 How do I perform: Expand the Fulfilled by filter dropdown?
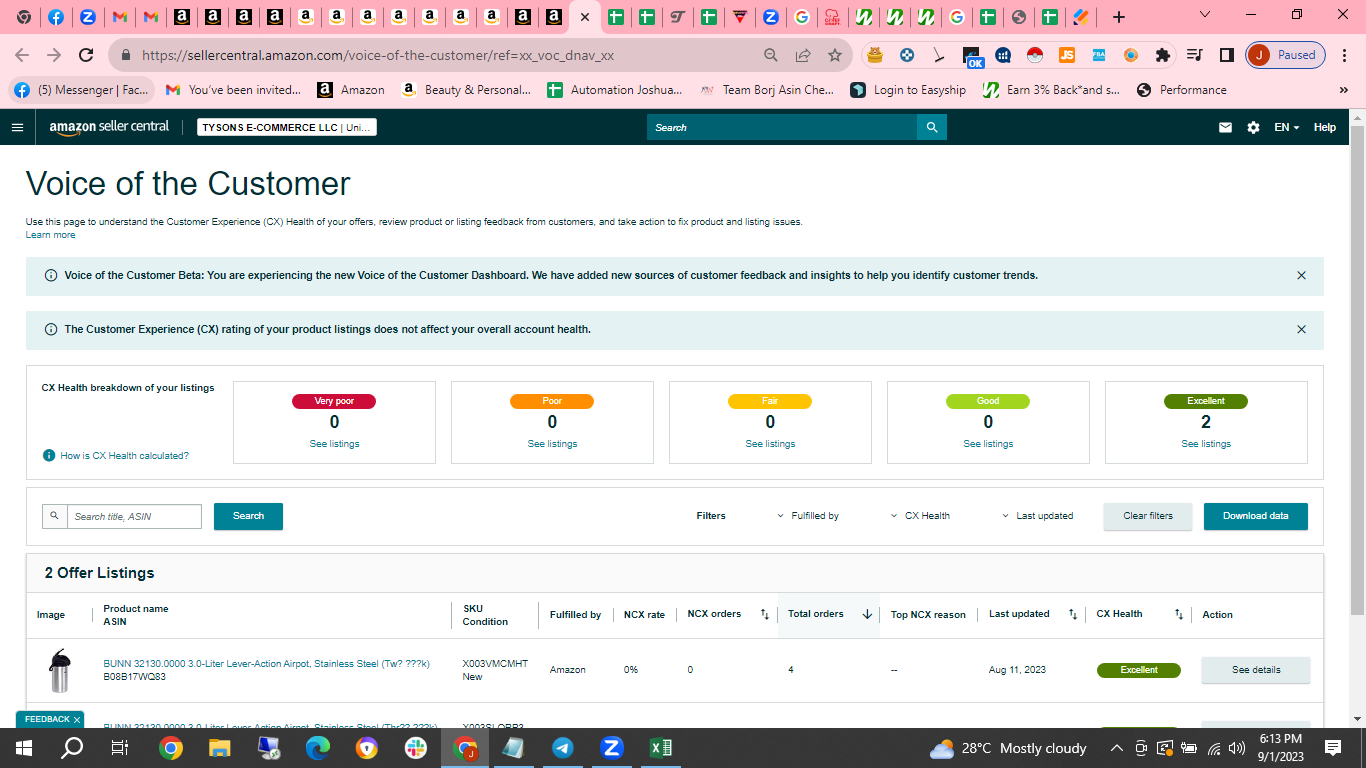click(x=808, y=516)
